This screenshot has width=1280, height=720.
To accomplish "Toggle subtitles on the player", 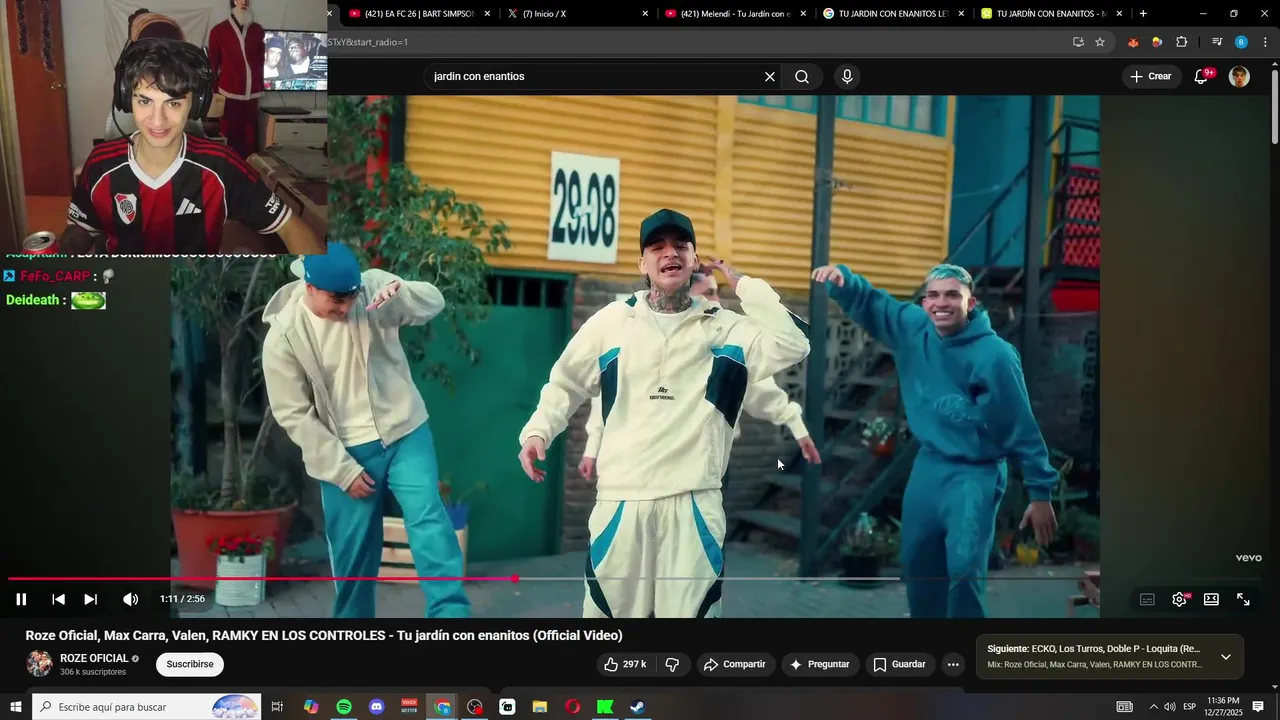I will pos(1147,599).
